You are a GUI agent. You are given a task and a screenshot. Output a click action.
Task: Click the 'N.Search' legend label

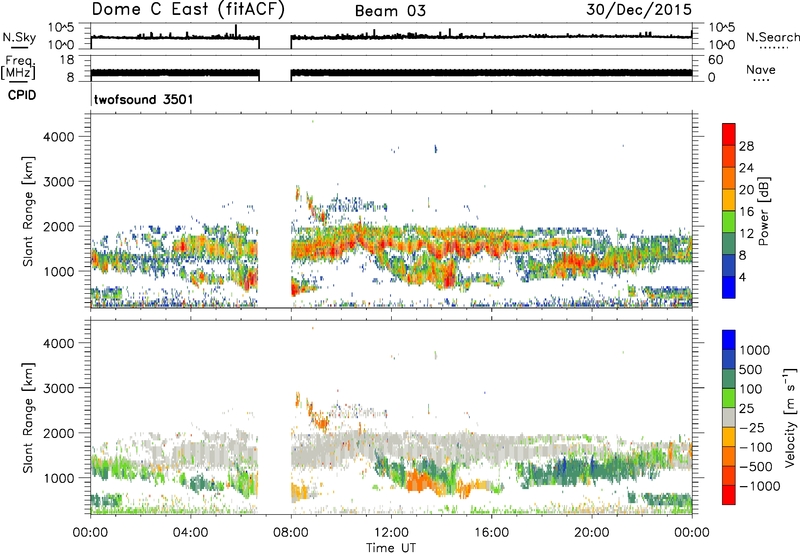[772, 37]
